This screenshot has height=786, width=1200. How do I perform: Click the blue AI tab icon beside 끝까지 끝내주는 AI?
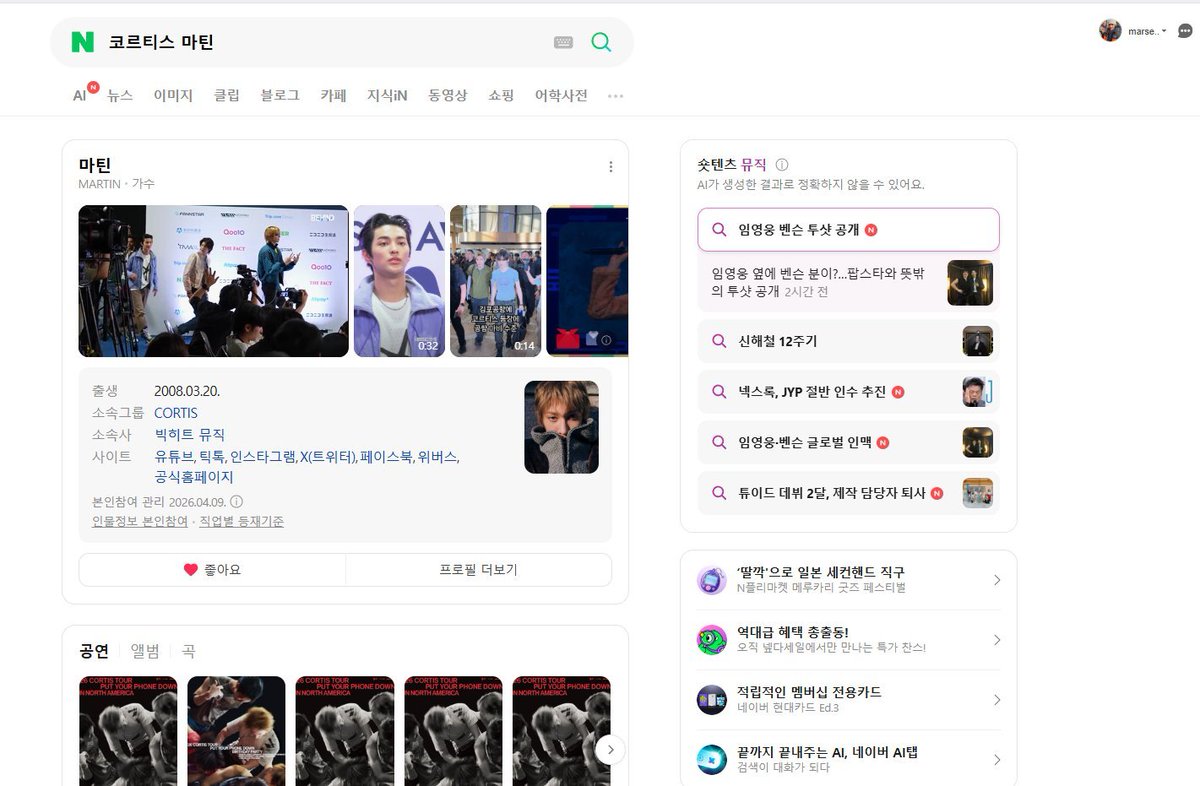point(712,760)
